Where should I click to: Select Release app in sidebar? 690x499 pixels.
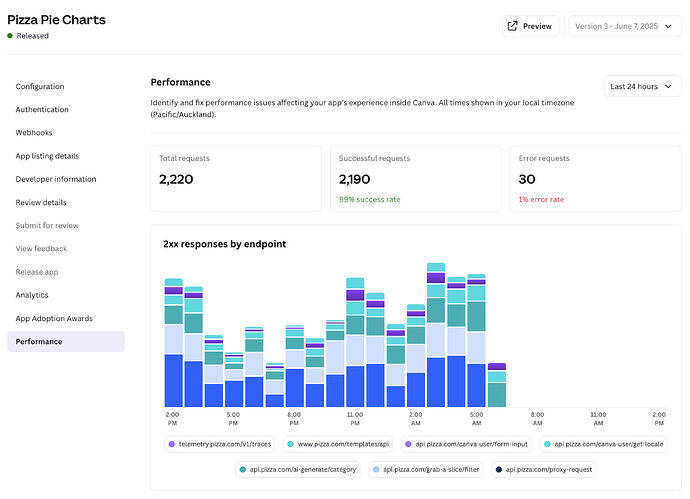[x=37, y=272]
